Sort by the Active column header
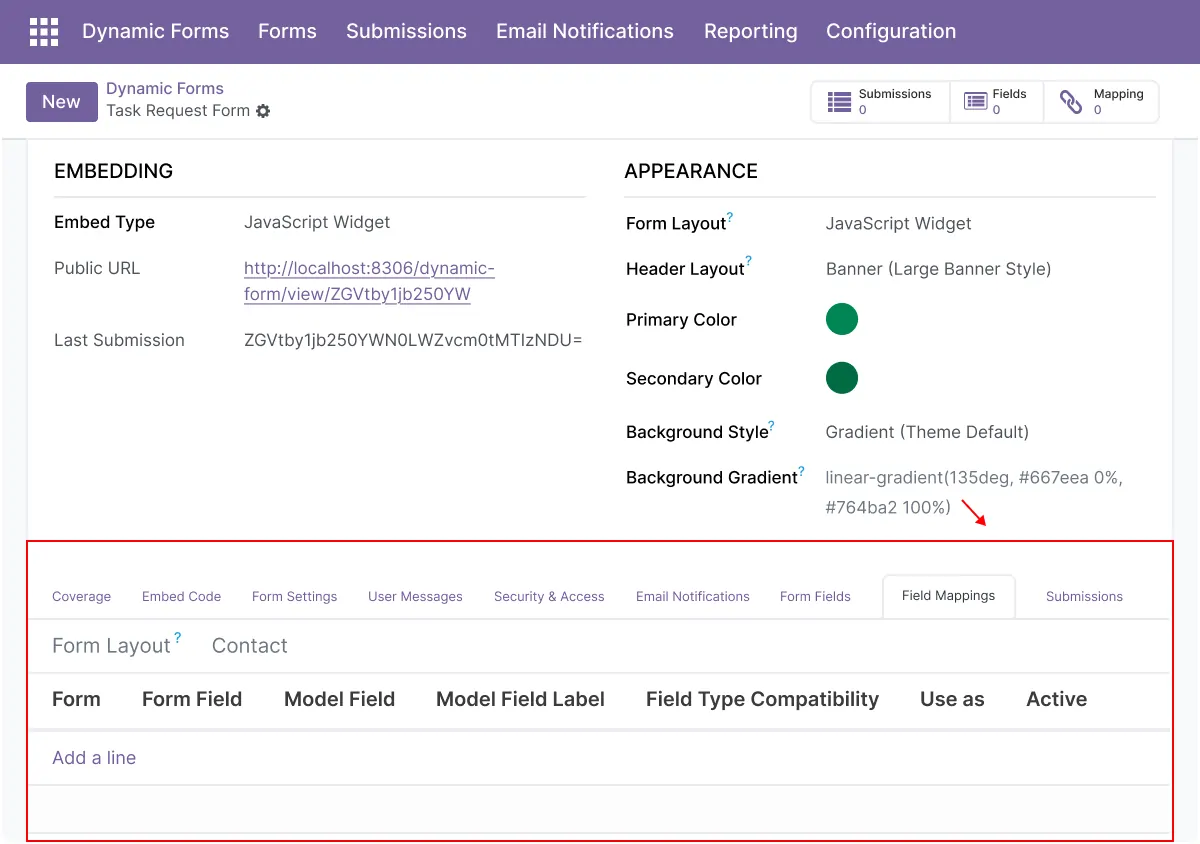Viewport: 1200px width, 844px height. 1056,700
